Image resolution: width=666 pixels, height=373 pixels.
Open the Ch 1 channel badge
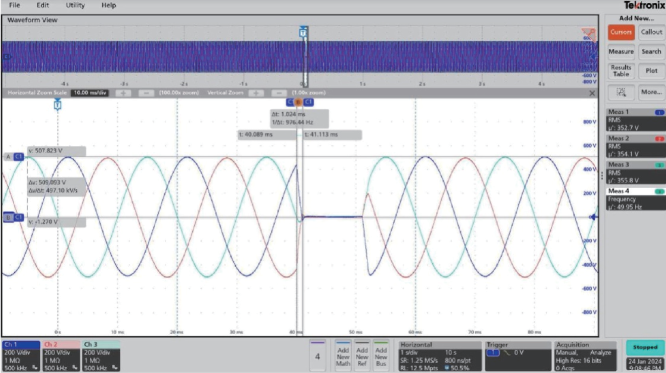pos(21,356)
